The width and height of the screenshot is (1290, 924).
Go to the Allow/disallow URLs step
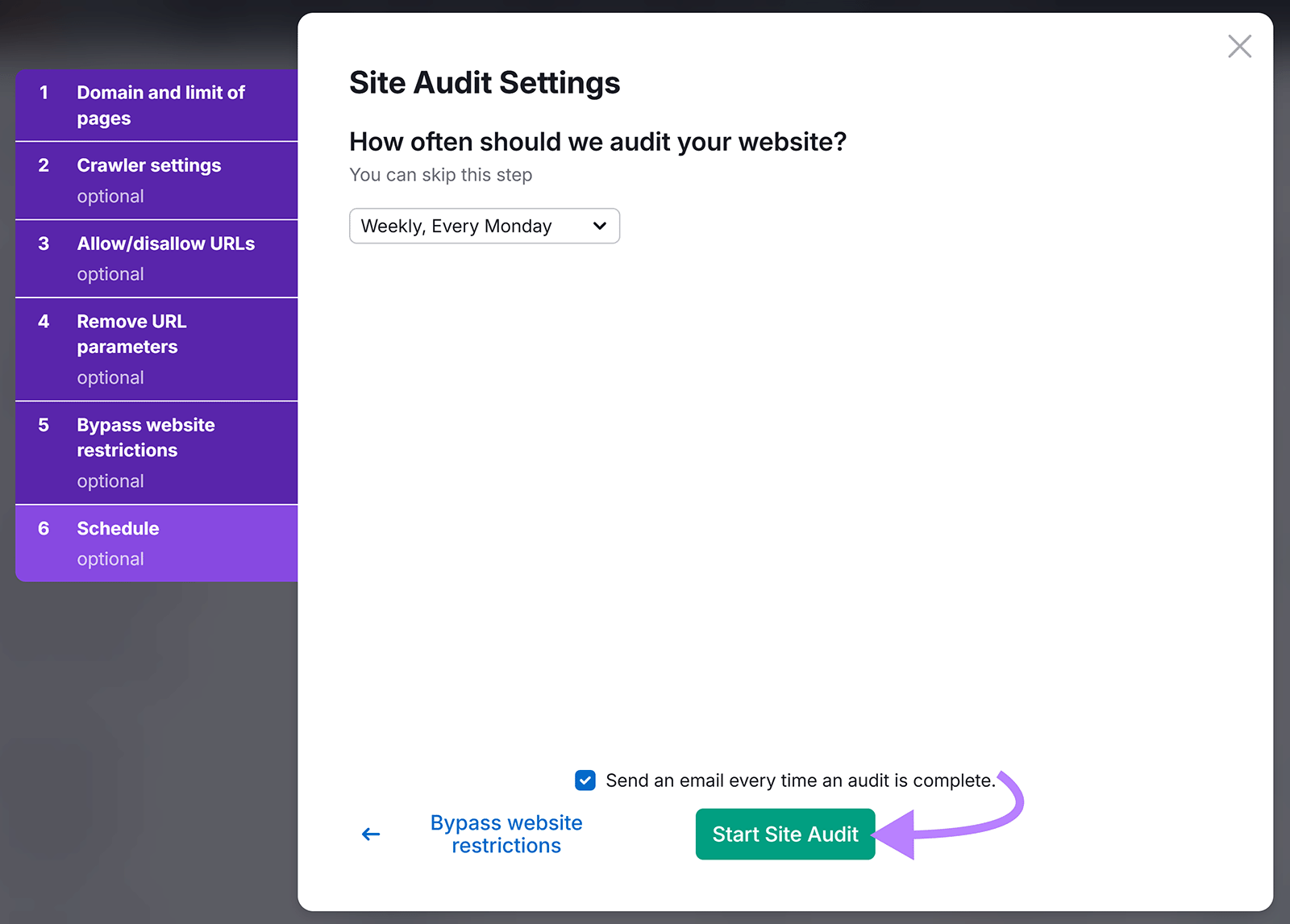[x=156, y=257]
